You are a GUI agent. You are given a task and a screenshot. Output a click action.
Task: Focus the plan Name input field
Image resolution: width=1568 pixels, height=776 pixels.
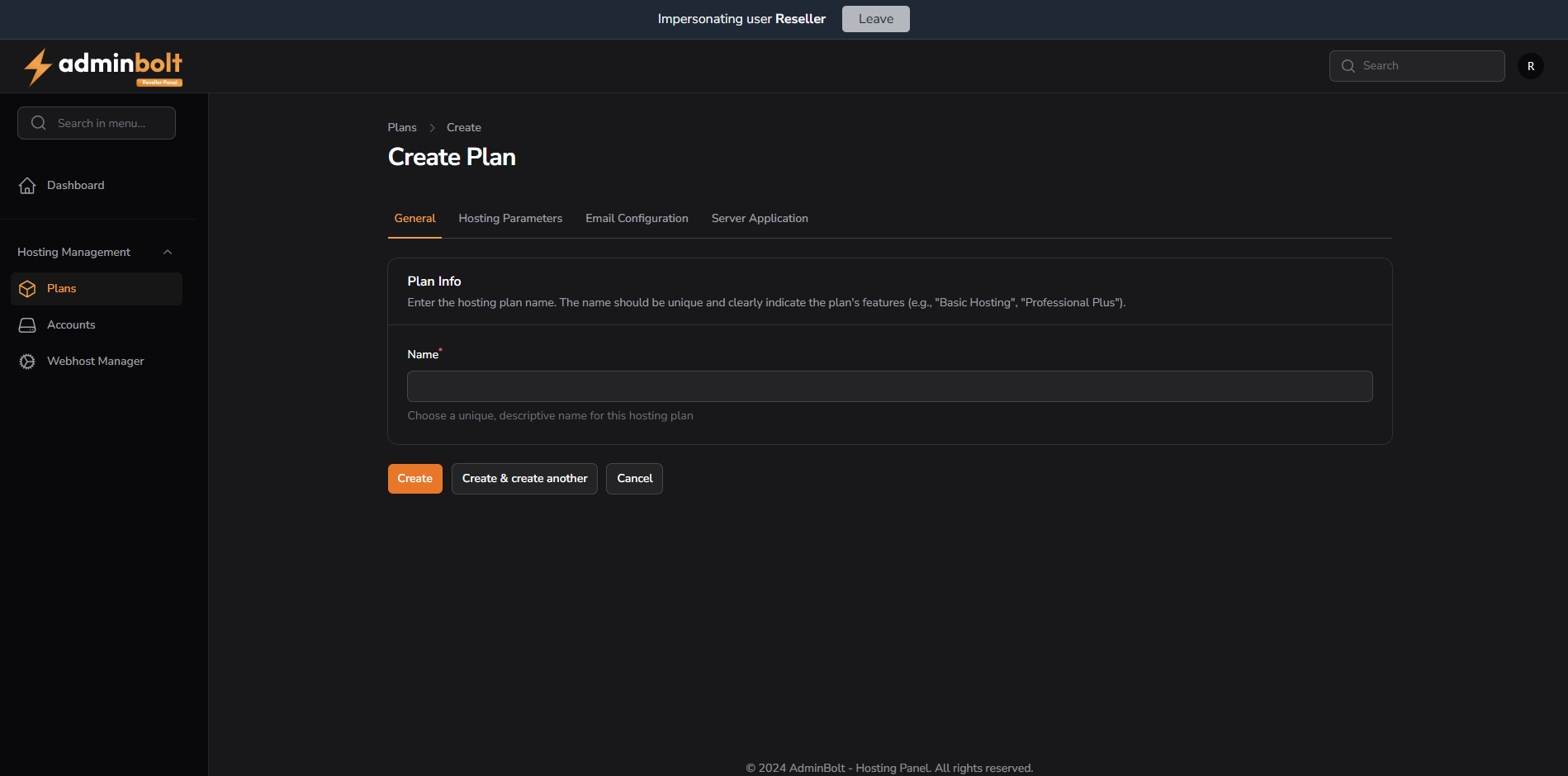point(889,386)
